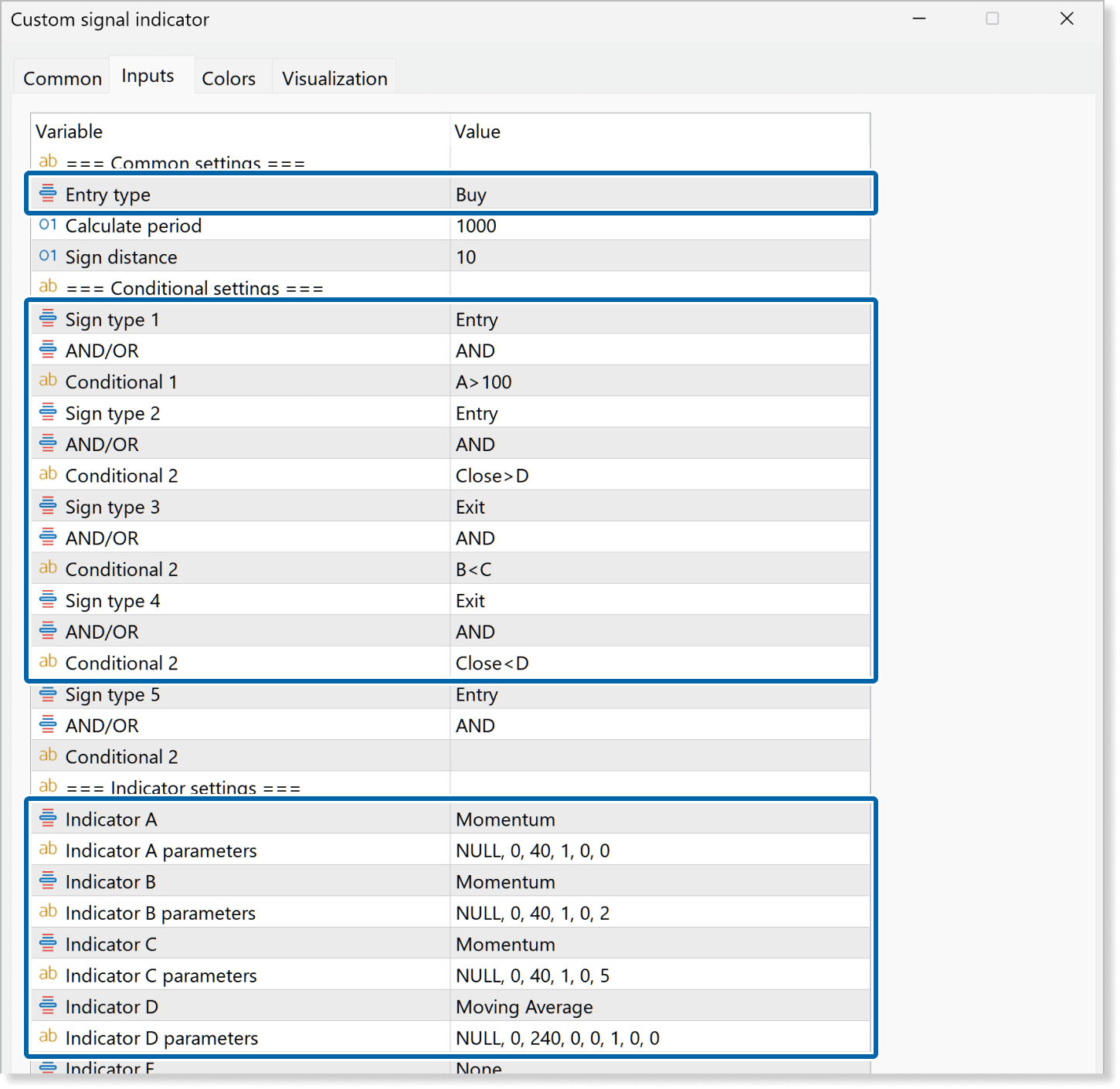Switch to the Colors tab
The image size is (1120, 1089).
click(x=229, y=77)
